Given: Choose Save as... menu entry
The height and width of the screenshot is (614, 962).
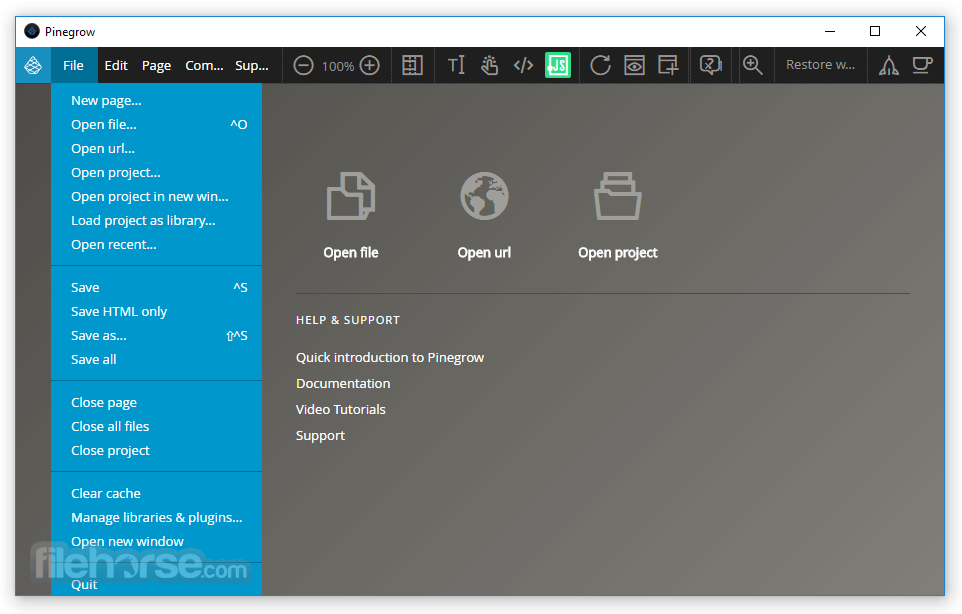Looking at the screenshot, I should tap(156, 335).
